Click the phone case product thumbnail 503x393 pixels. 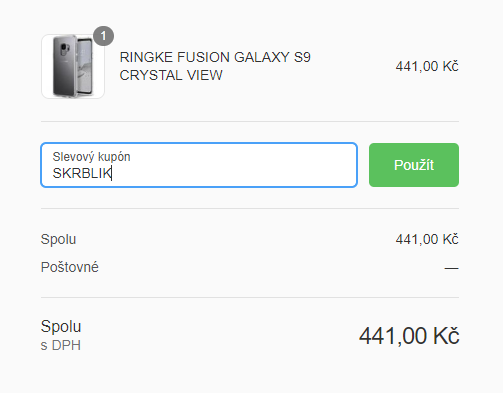73,66
